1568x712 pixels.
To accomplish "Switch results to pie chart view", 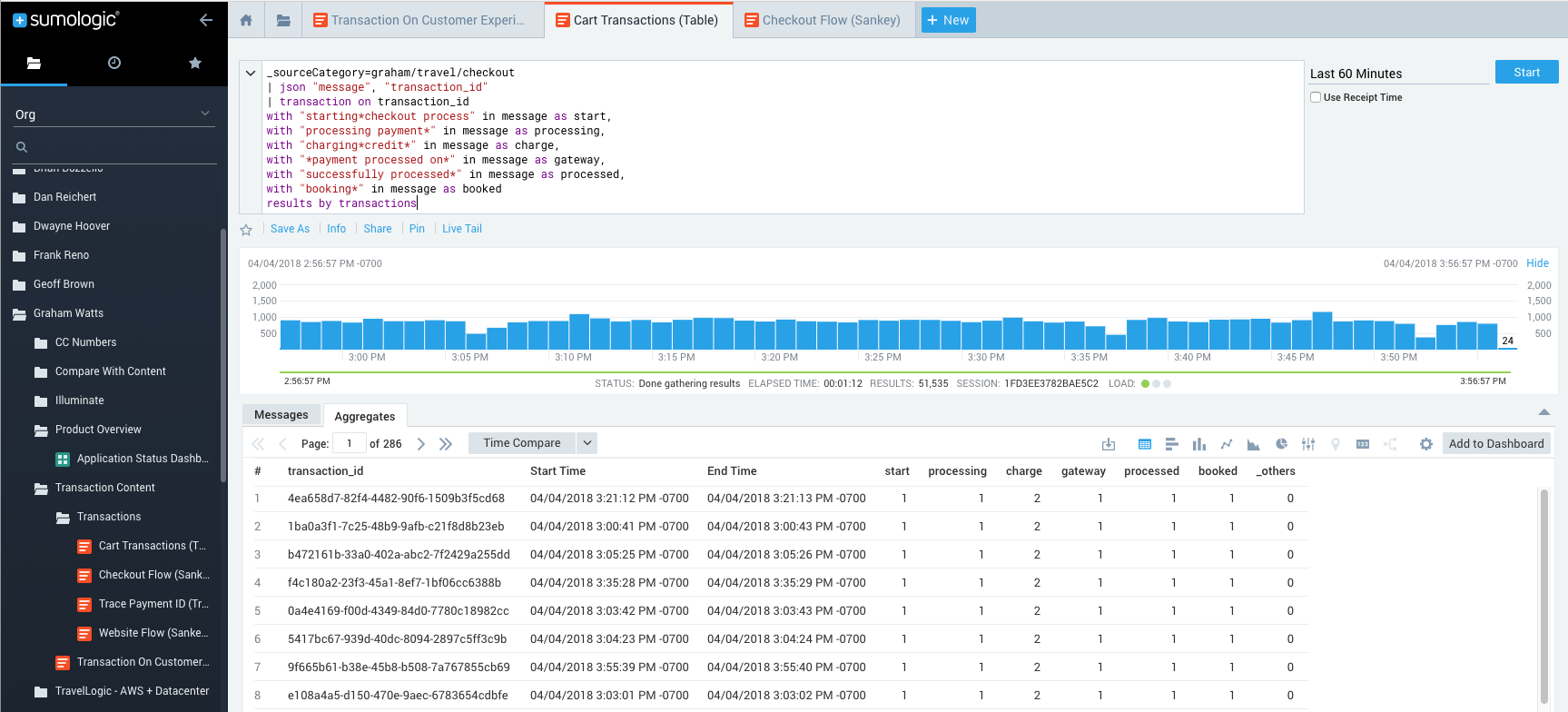I will coord(1281,444).
